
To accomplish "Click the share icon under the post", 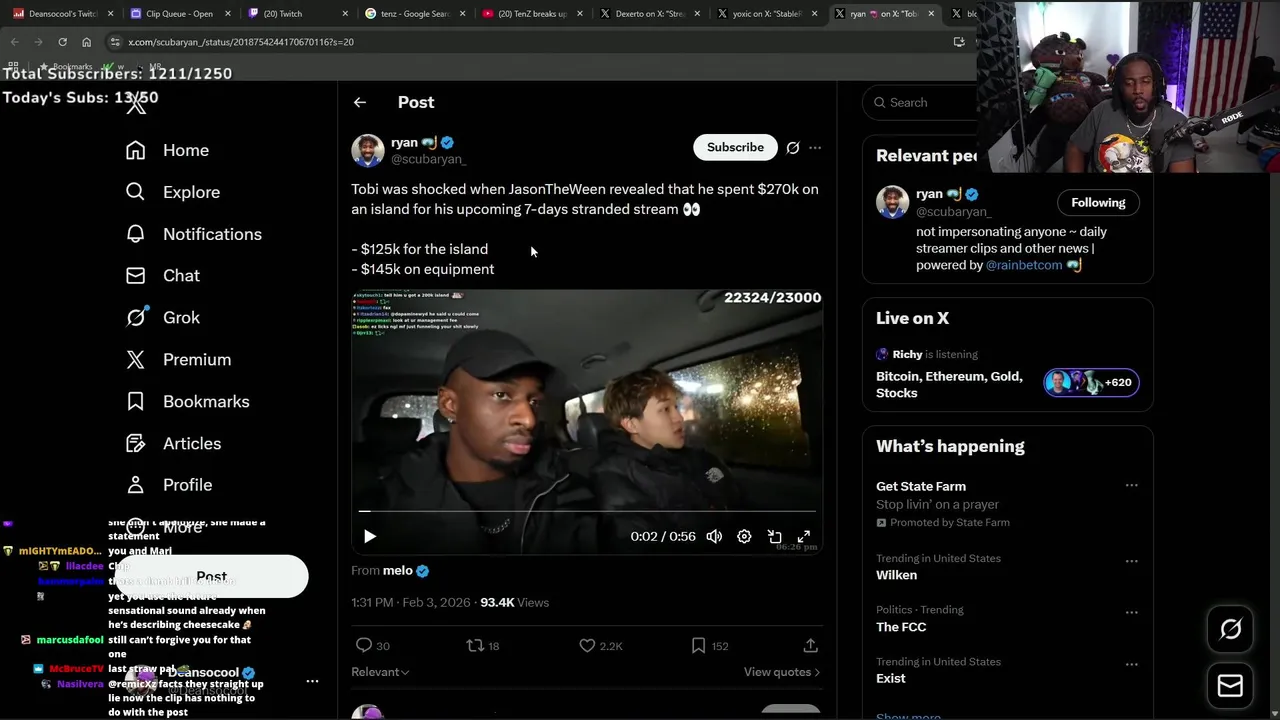I will pyautogui.click(x=810, y=646).
